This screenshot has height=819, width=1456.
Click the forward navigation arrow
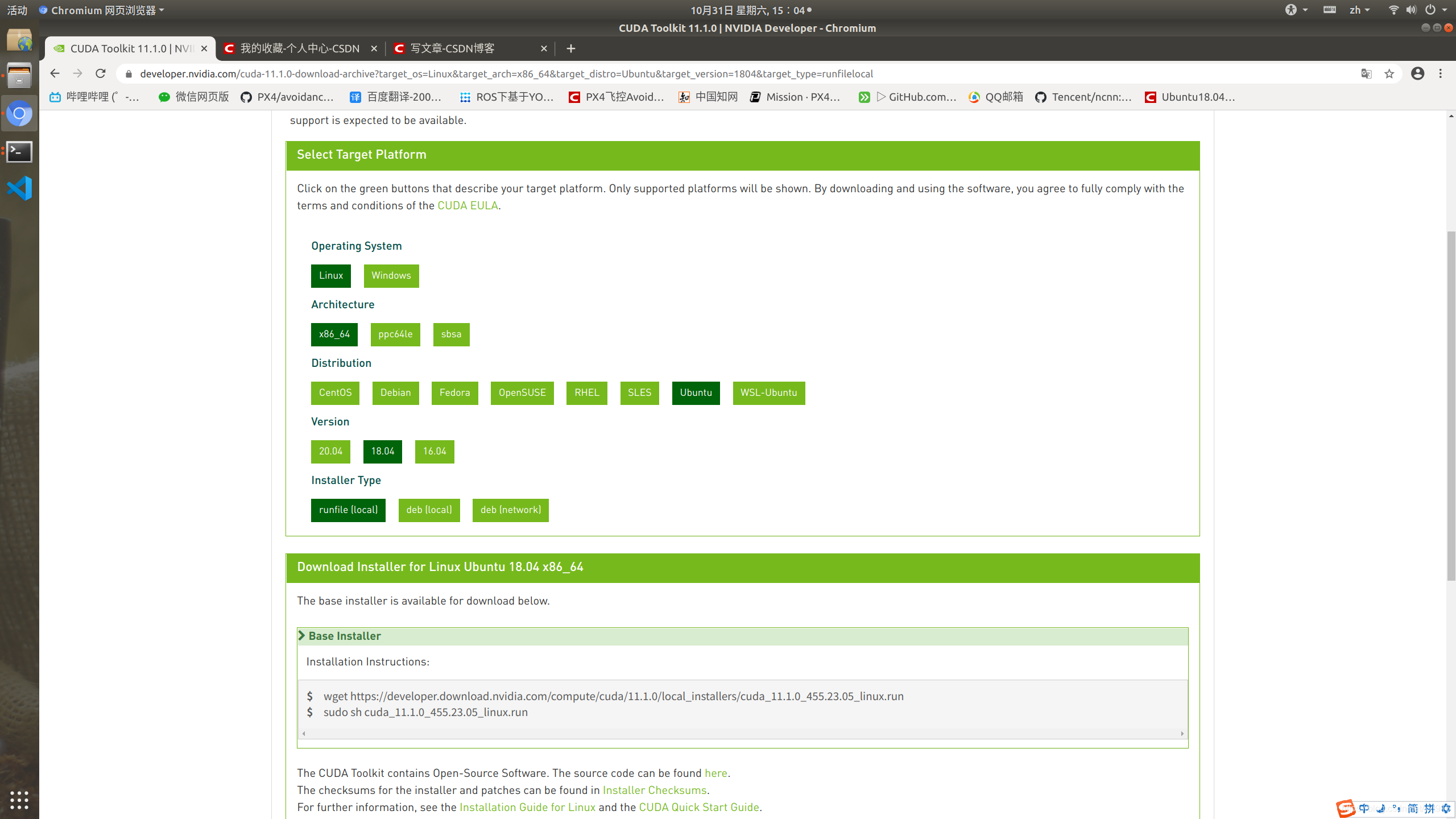point(78,73)
